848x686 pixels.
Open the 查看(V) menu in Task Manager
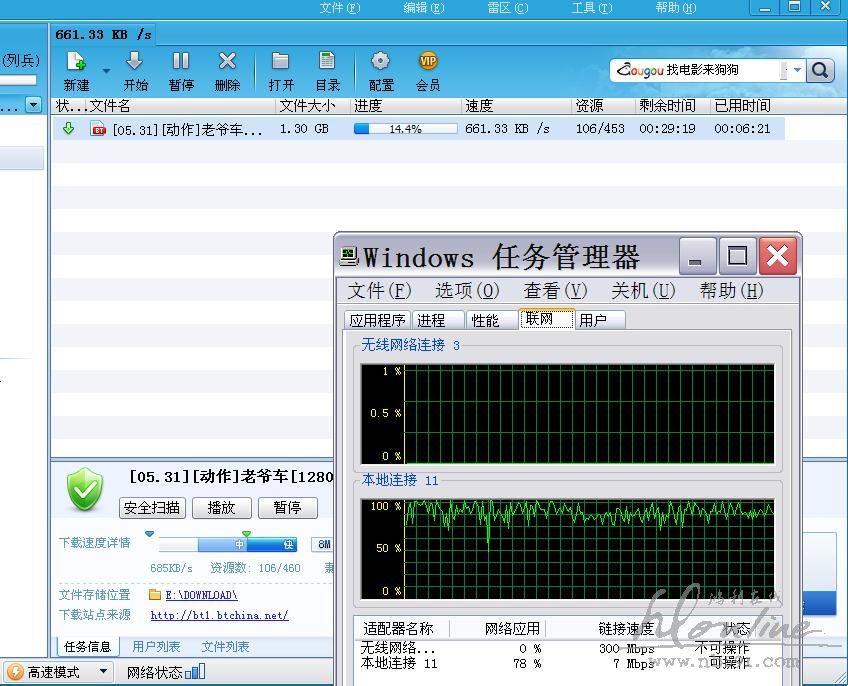[555, 290]
